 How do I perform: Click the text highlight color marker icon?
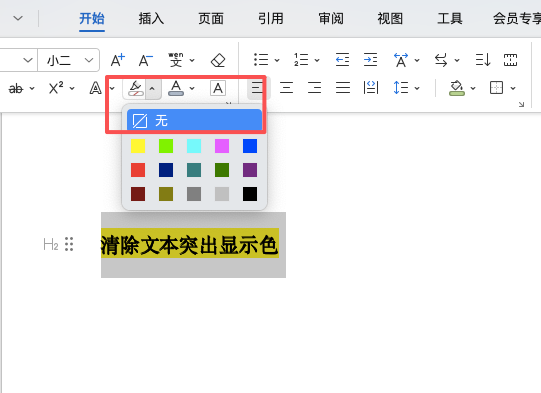click(x=136, y=88)
